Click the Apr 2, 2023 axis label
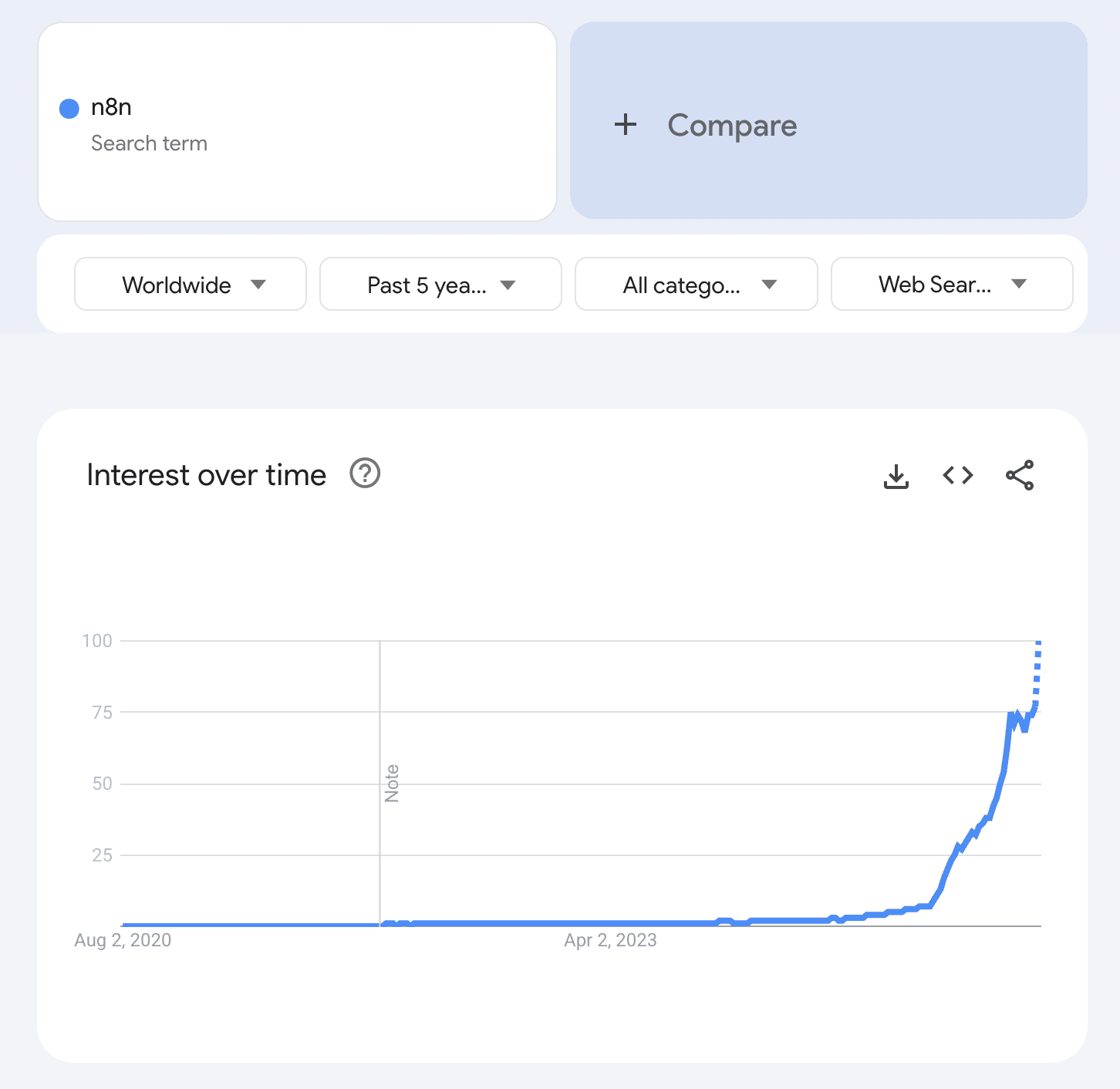 (x=610, y=940)
